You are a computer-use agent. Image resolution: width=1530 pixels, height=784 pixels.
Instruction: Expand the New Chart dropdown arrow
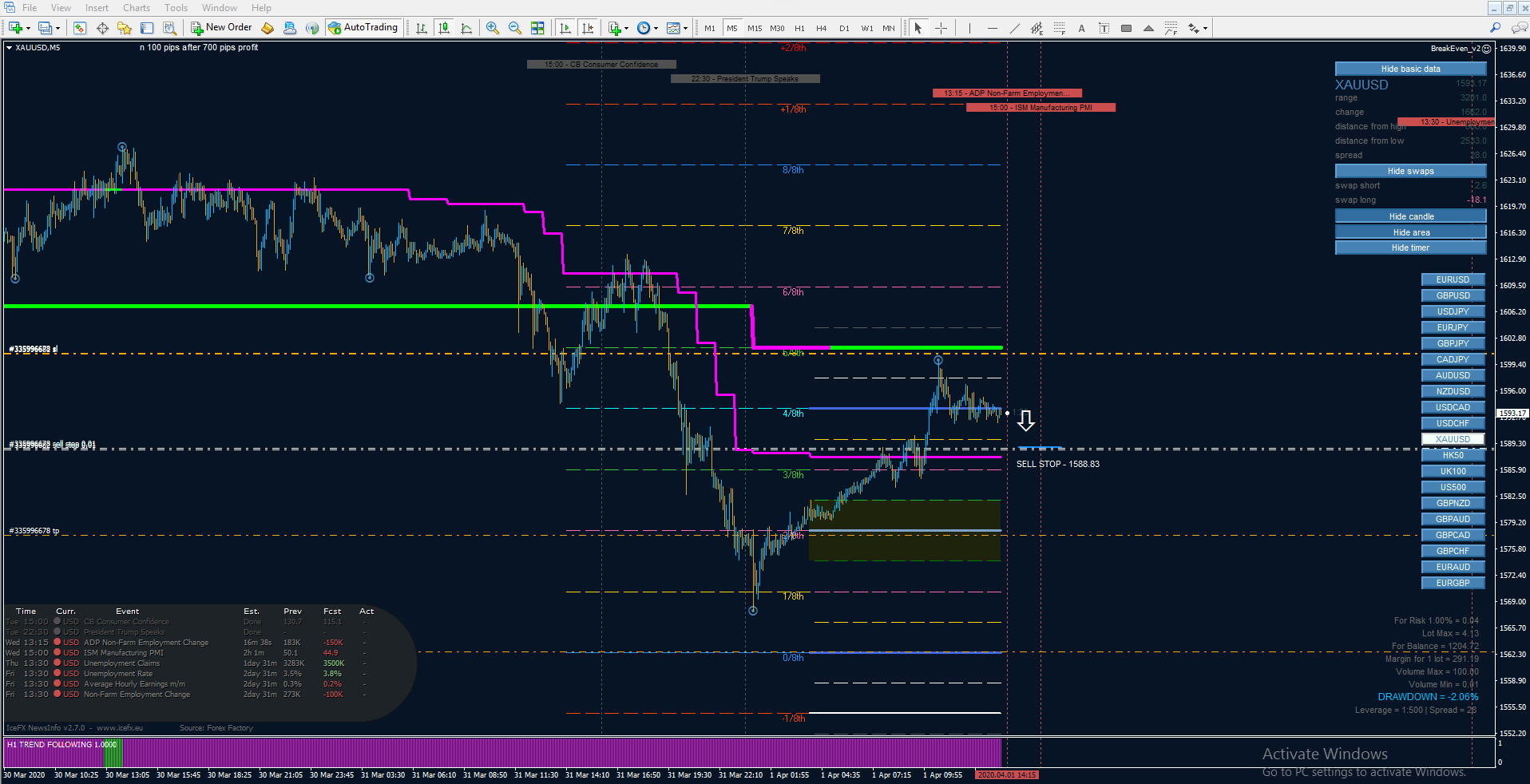[28, 29]
